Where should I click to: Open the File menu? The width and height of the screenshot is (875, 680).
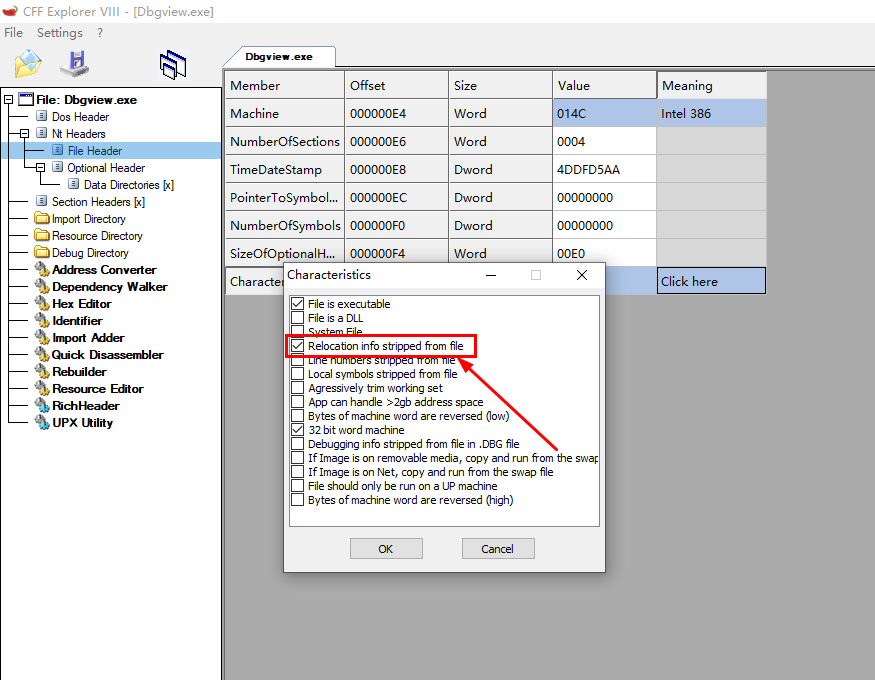(x=13, y=33)
